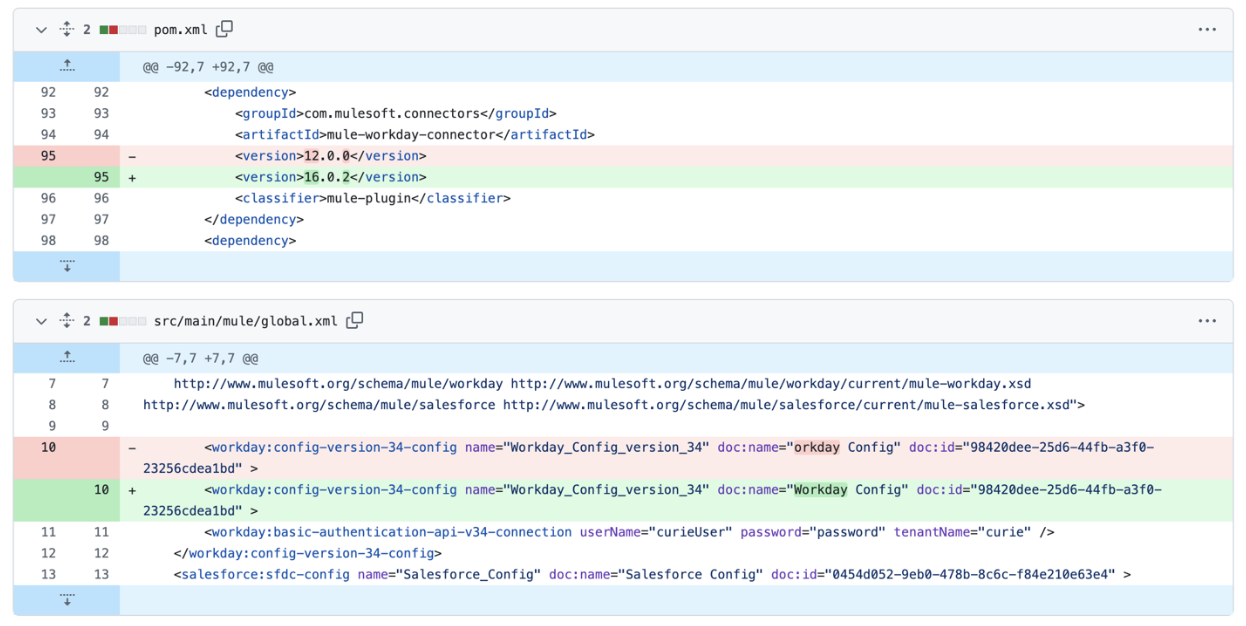
Task: Click the classifier value mule-plugin
Action: coord(369,198)
